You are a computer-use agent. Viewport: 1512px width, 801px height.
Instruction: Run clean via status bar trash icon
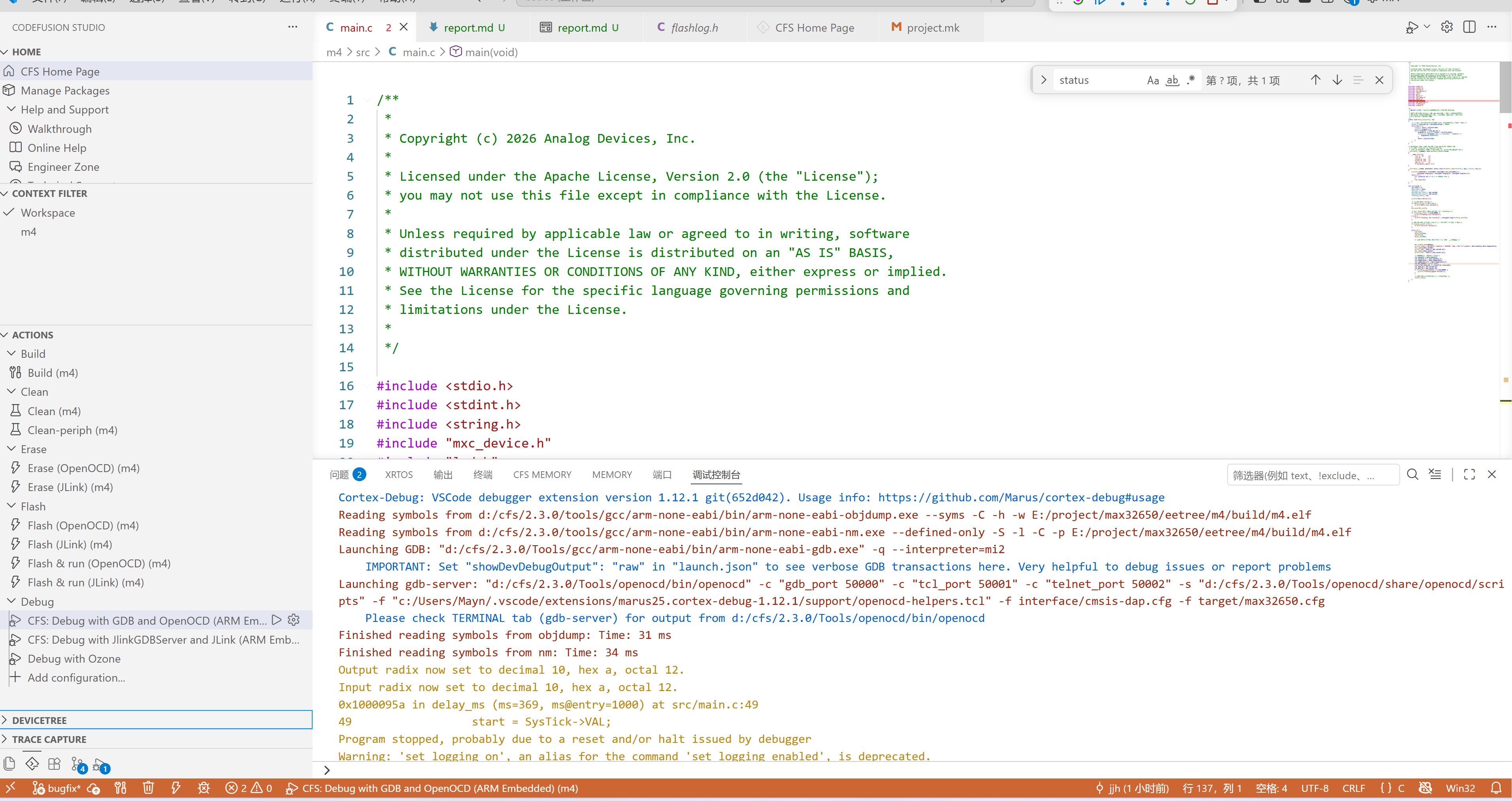tap(149, 788)
